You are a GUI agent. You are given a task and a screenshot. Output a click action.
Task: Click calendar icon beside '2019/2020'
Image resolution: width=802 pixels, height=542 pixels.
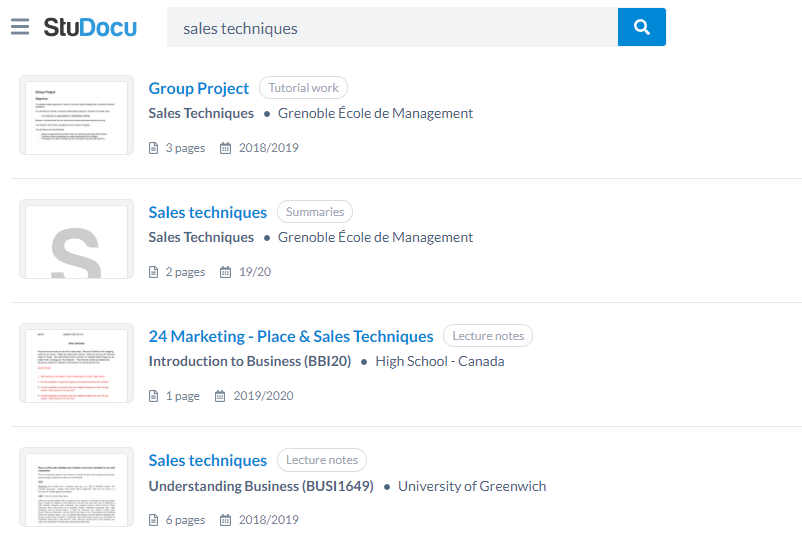220,396
